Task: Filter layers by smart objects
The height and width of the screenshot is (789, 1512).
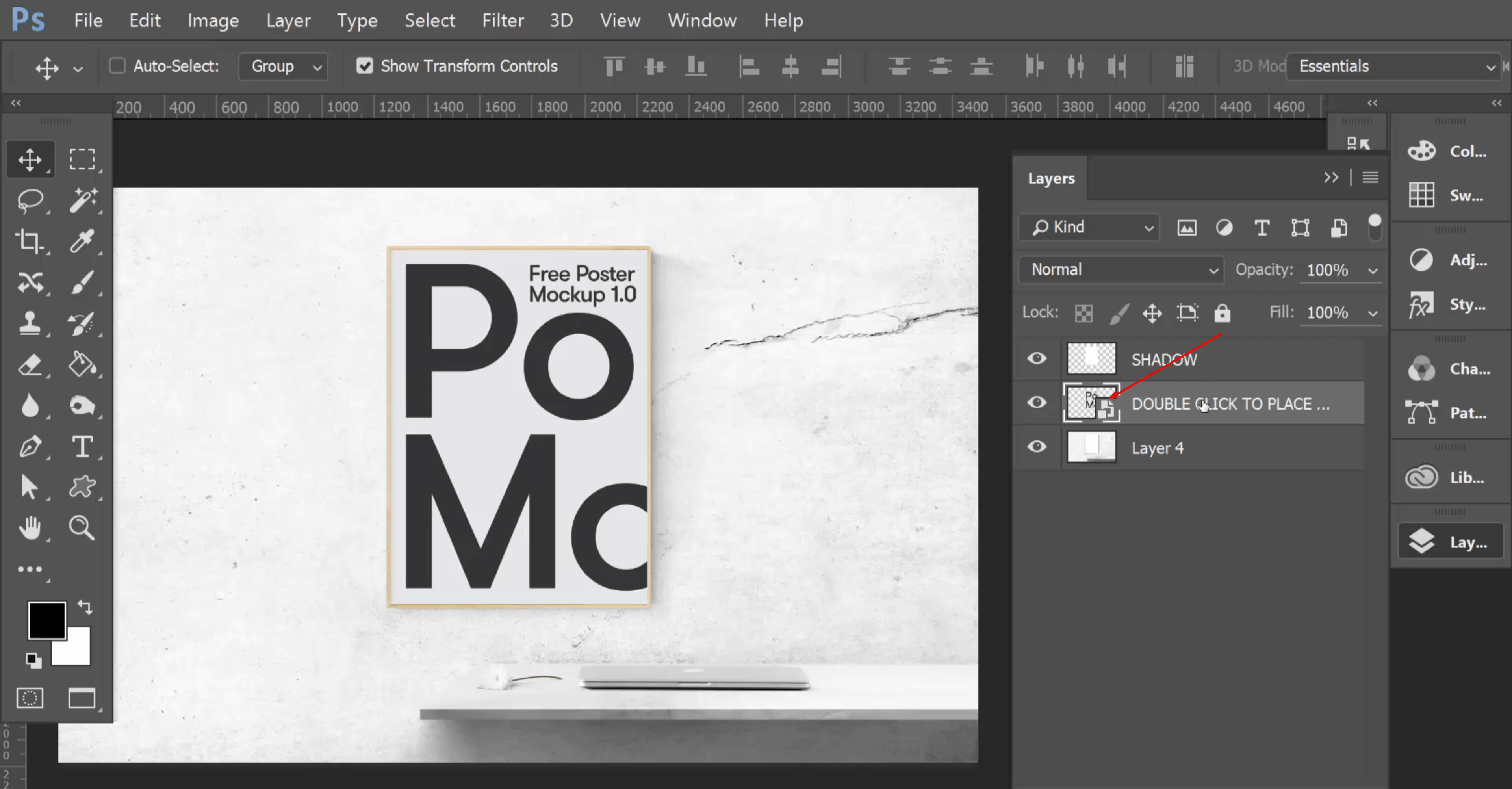Action: click(1338, 228)
